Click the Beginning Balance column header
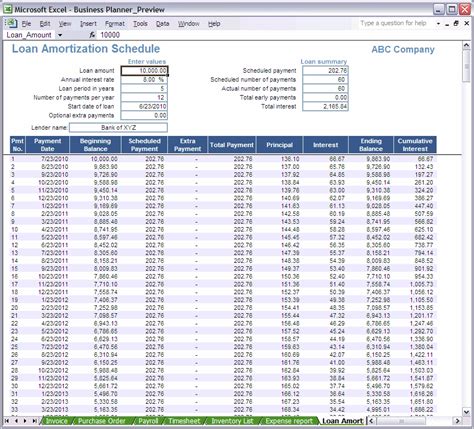This screenshot has width=474, height=429. (x=95, y=145)
